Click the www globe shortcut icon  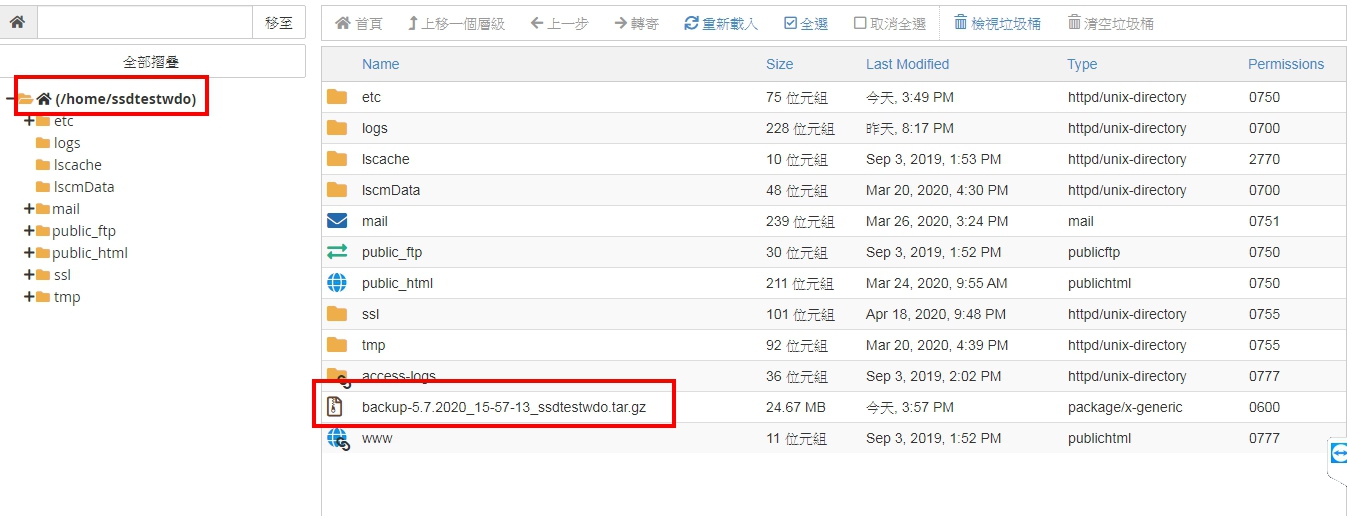click(x=338, y=439)
